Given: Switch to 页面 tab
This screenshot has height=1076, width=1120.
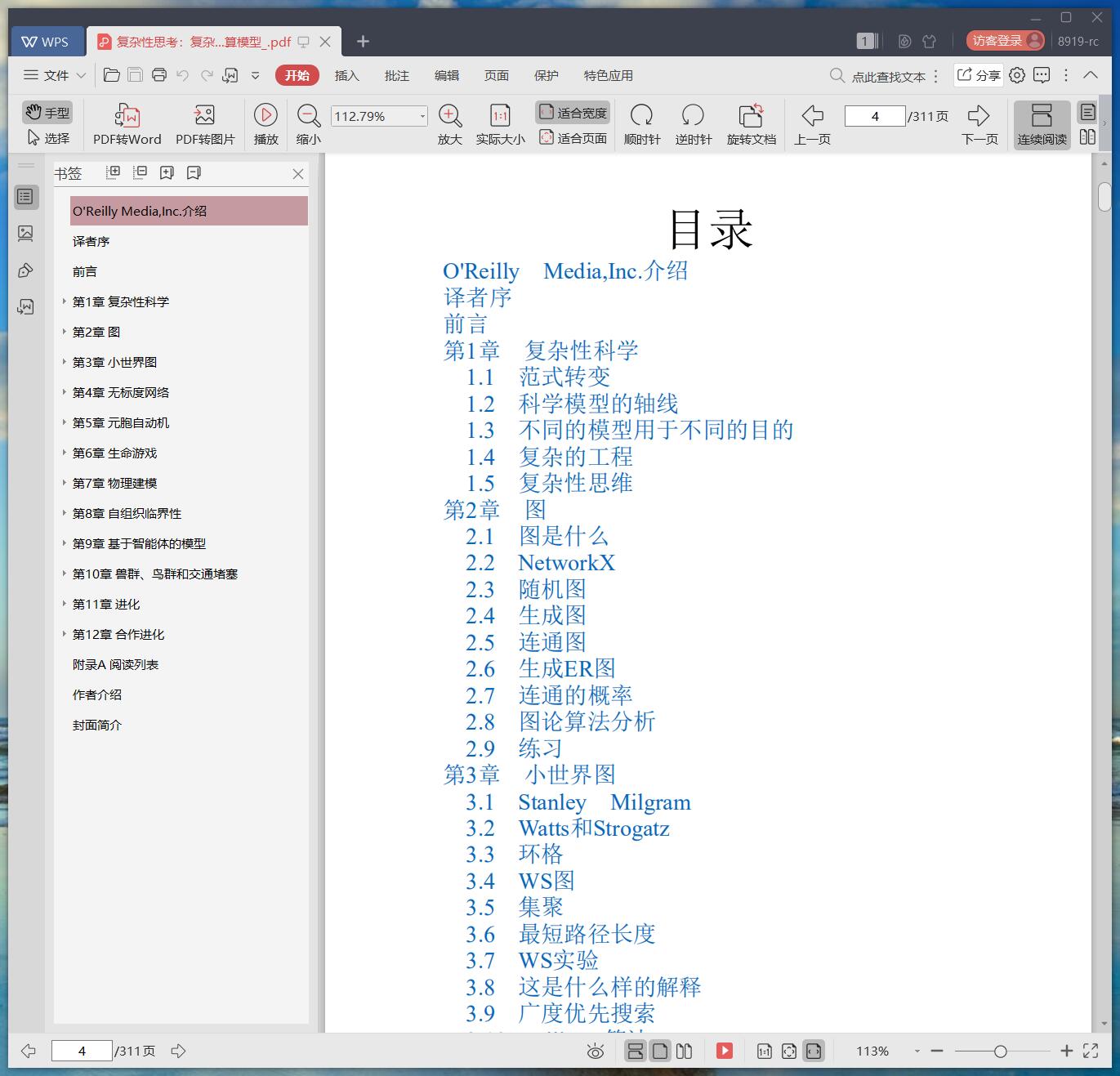Looking at the screenshot, I should pos(496,75).
